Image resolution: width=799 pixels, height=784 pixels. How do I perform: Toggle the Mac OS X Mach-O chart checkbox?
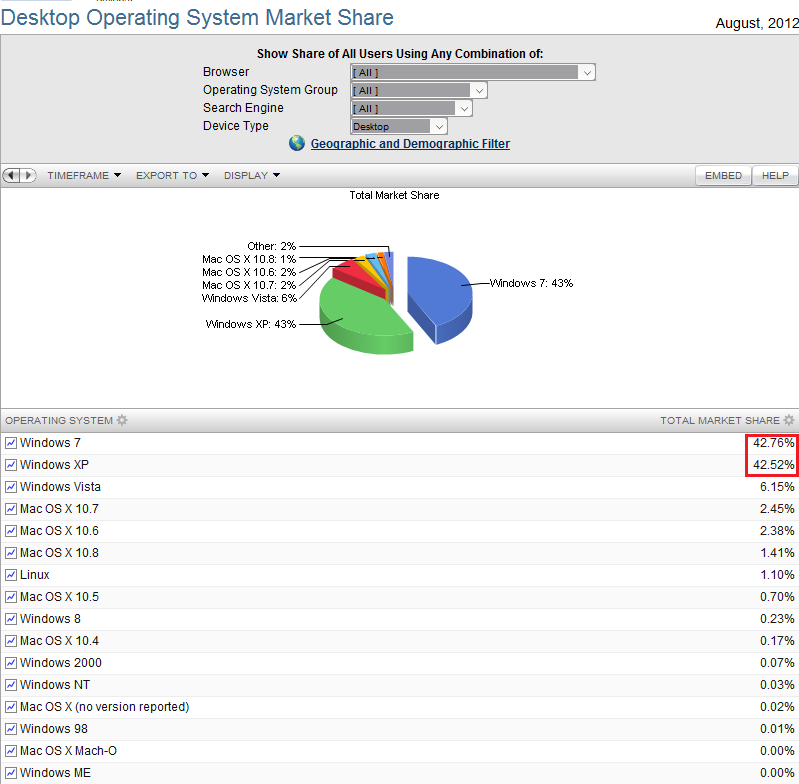pos(11,751)
